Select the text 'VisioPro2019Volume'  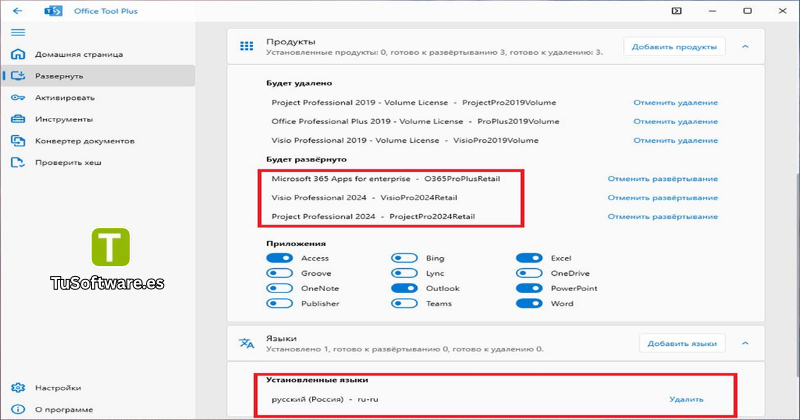pyautogui.click(x=496, y=140)
